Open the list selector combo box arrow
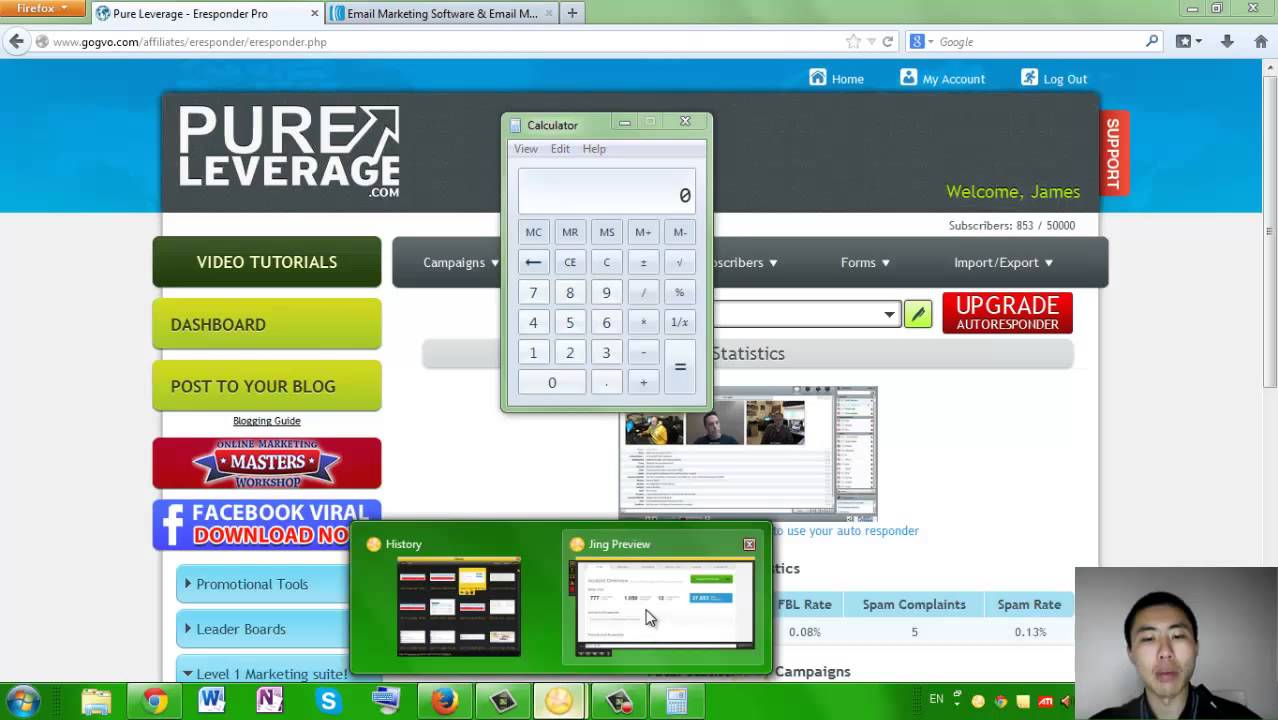 pyautogui.click(x=889, y=314)
